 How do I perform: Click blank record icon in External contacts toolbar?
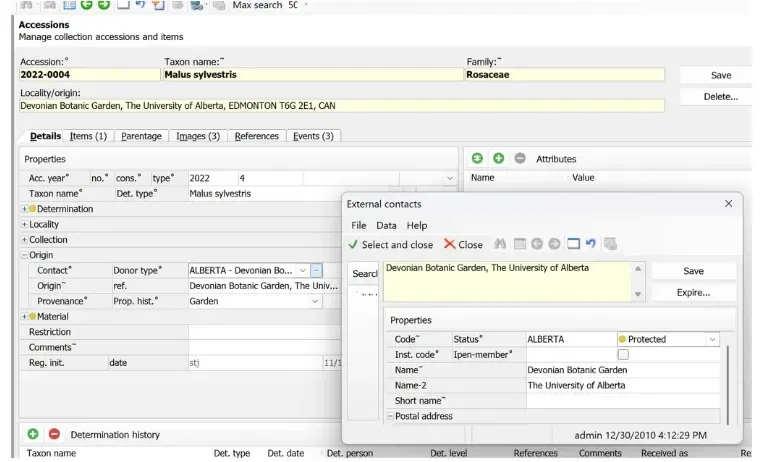coord(573,244)
